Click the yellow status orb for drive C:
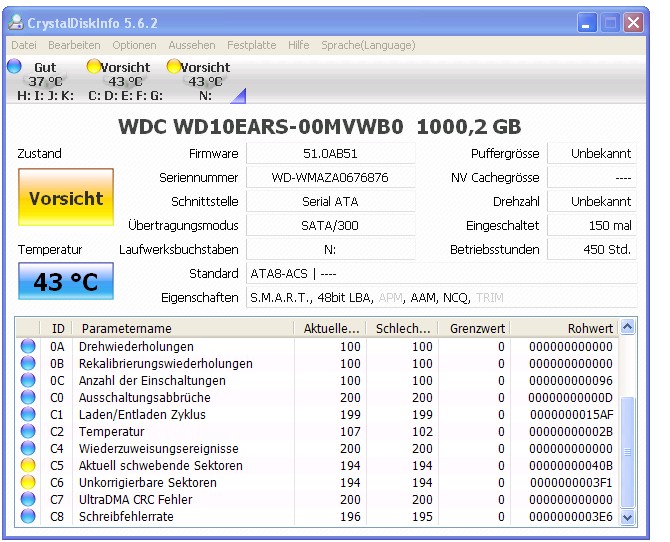The height and width of the screenshot is (542, 670). (94, 66)
